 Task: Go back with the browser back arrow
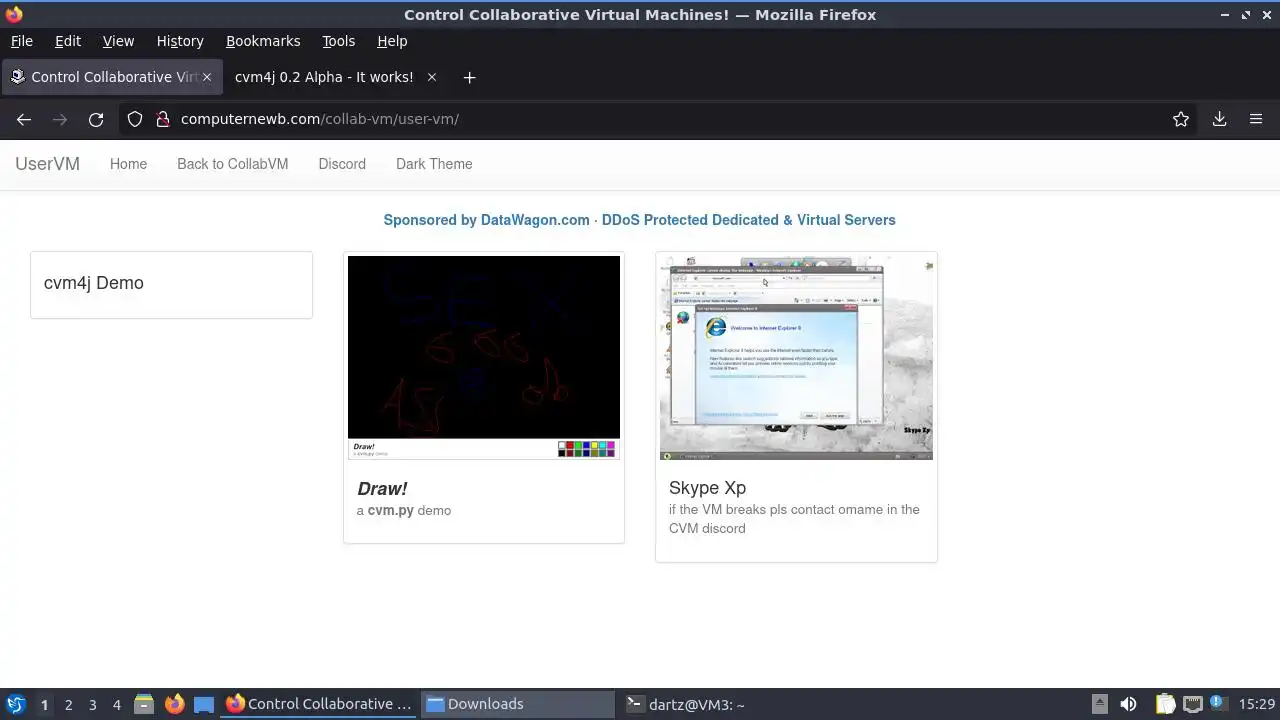pyautogui.click(x=24, y=119)
